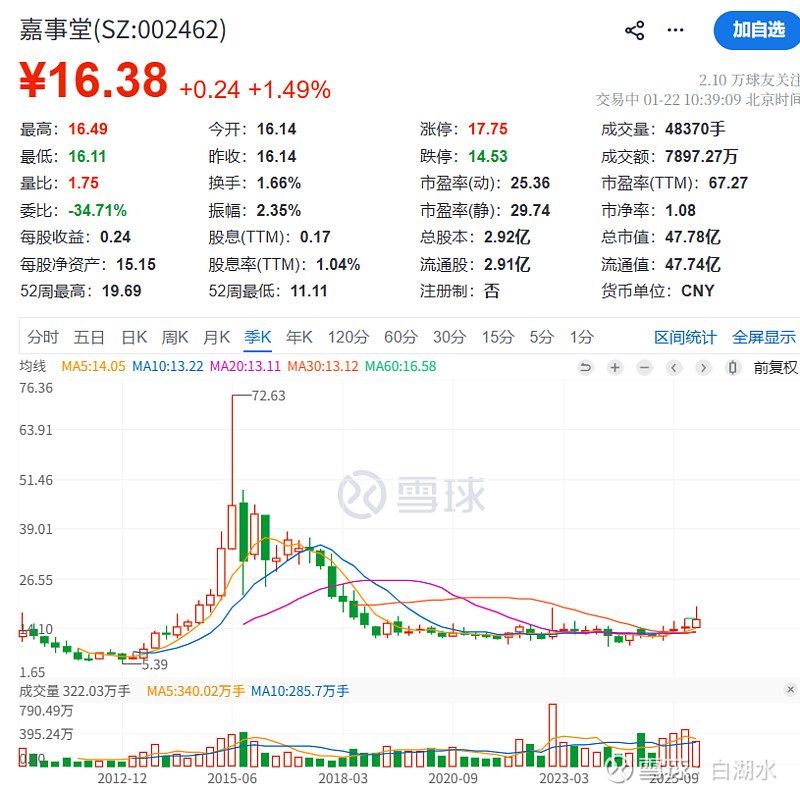Click MA5:14.05 moving average label
Screen dimensions: 800x795
pyautogui.click(x=93, y=366)
